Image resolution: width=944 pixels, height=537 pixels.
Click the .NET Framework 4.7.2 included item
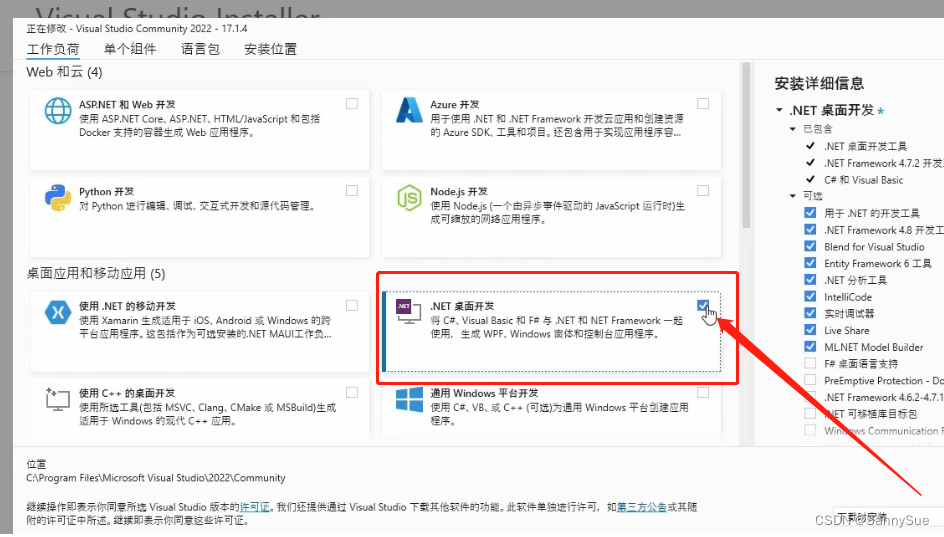[883, 163]
